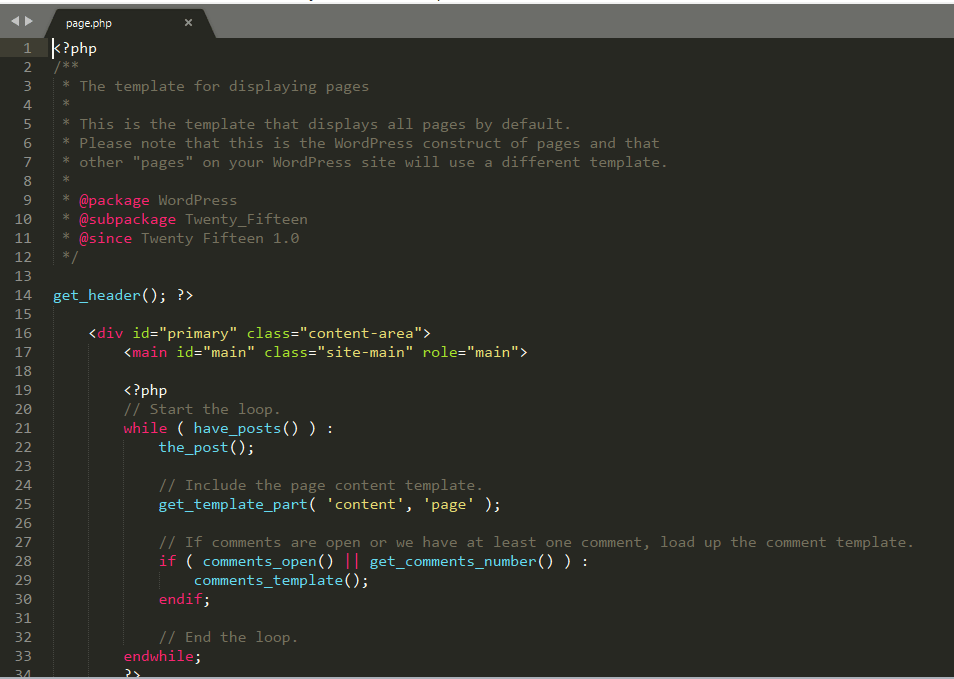The image size is (954, 679).
Task: Click the @package annotation
Action: pyautogui.click(x=114, y=200)
